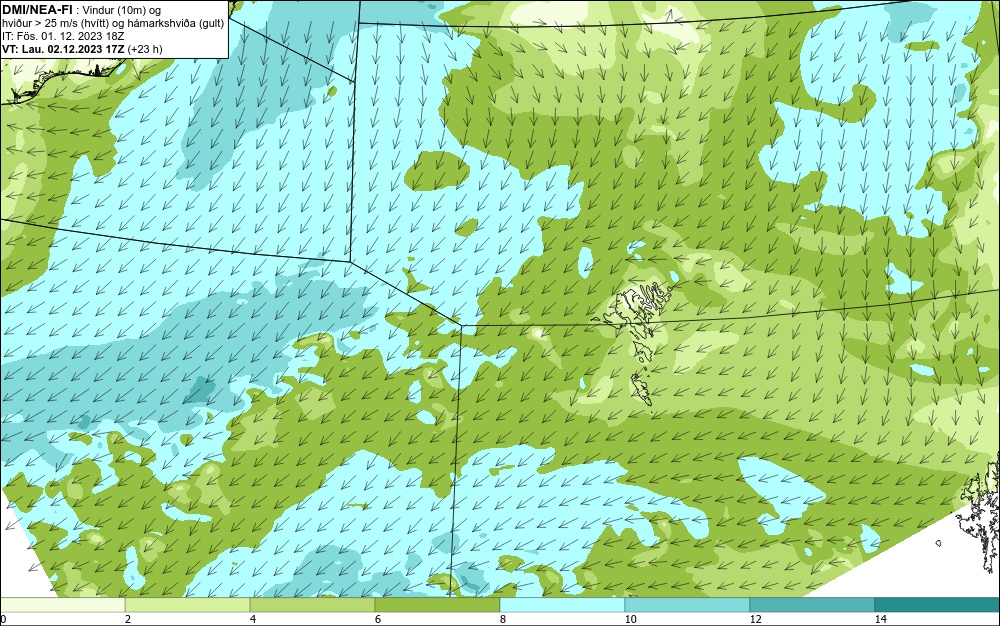Click the '(+23 h)' forecast offset text
The image size is (1000, 626).
145,49
